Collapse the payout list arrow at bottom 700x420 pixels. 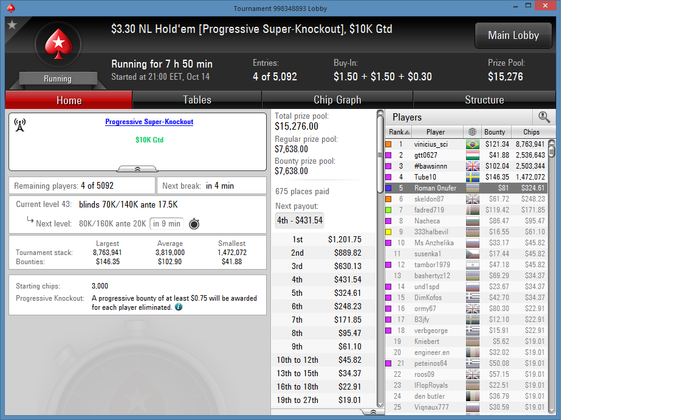click(x=373, y=412)
